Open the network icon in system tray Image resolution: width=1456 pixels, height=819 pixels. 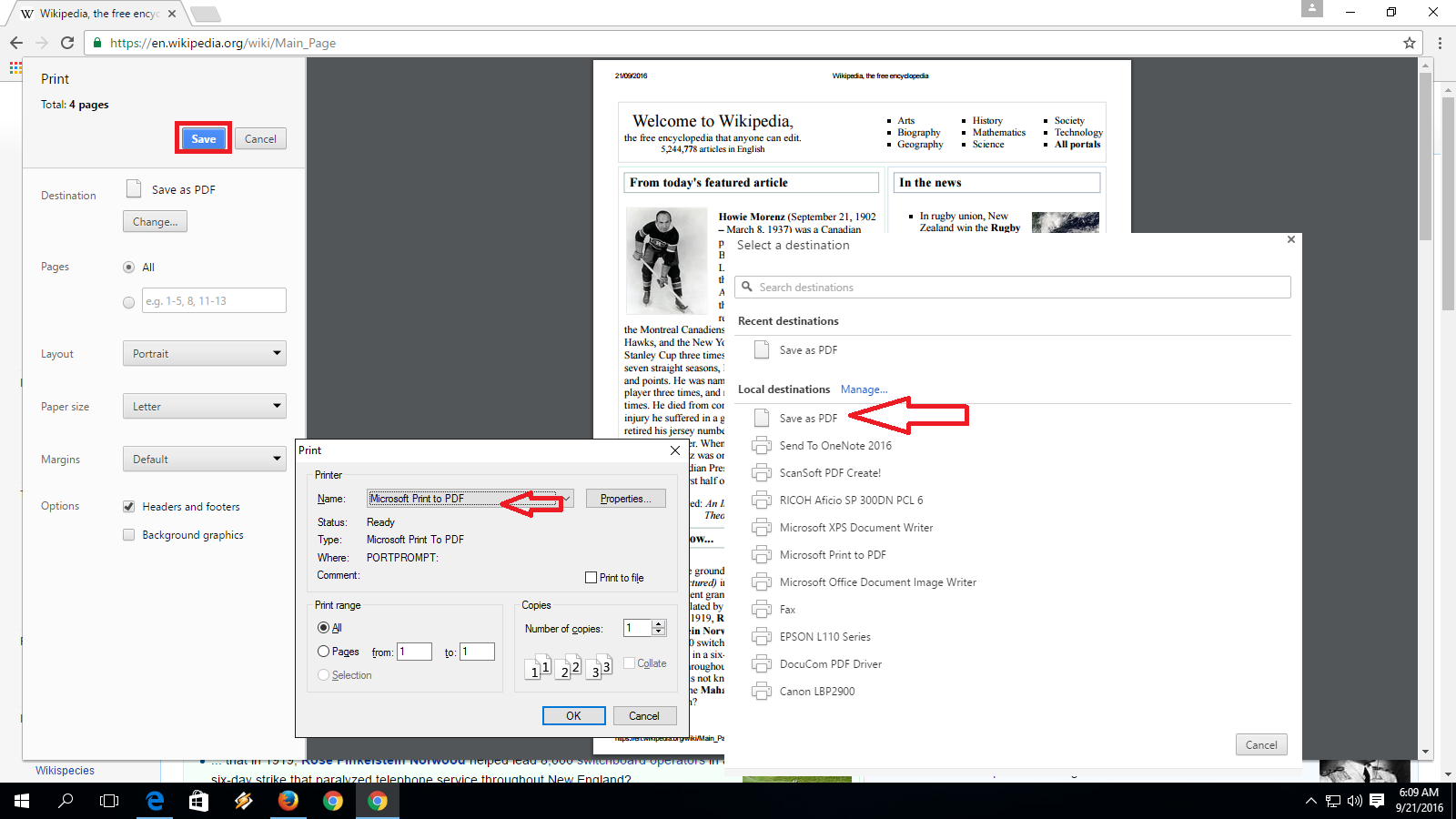click(x=1332, y=801)
